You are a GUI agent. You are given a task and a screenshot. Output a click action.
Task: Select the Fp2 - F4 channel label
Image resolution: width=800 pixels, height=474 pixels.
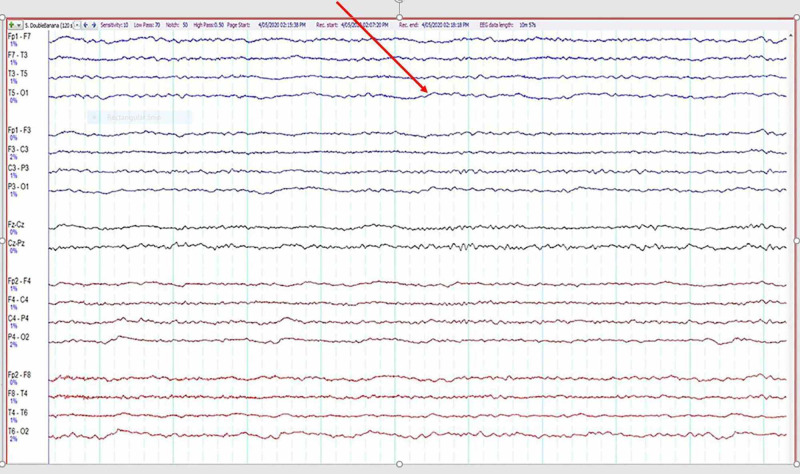coord(19,281)
